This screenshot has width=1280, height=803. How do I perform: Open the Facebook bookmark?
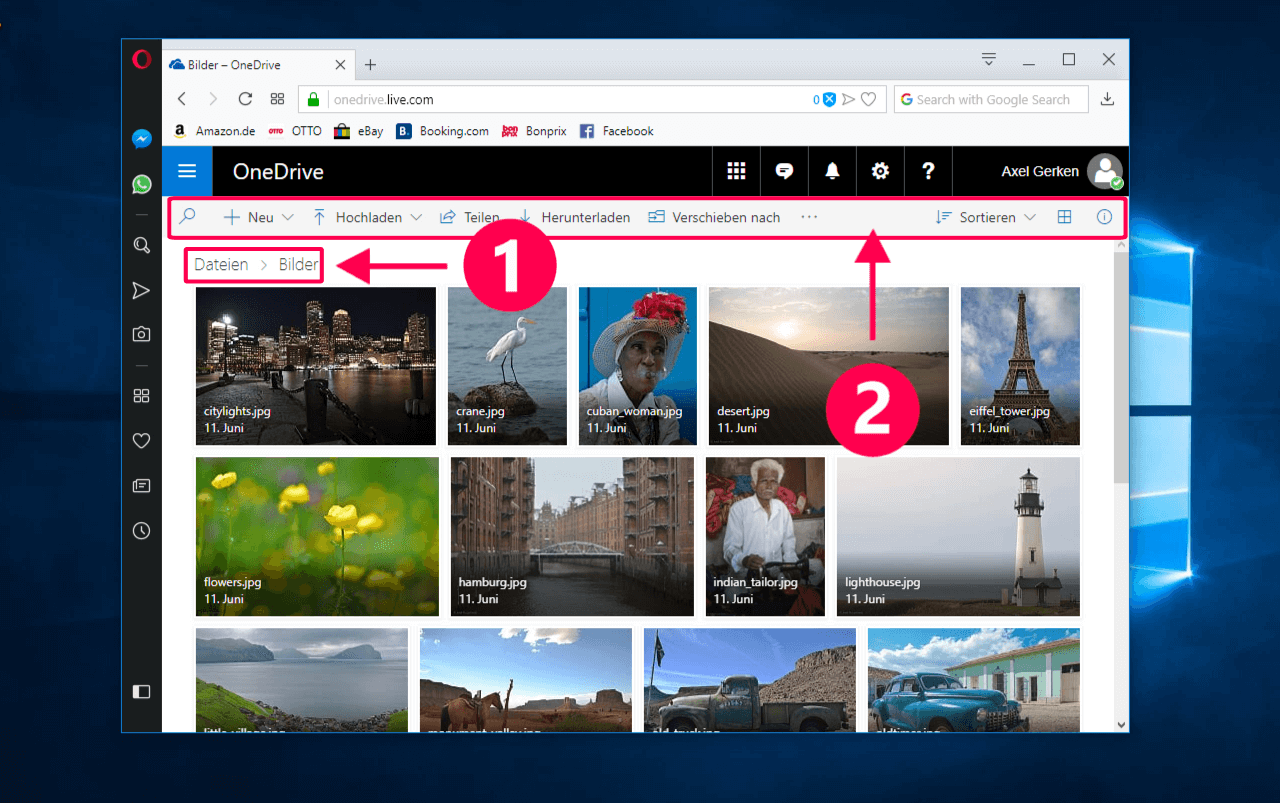[616, 131]
